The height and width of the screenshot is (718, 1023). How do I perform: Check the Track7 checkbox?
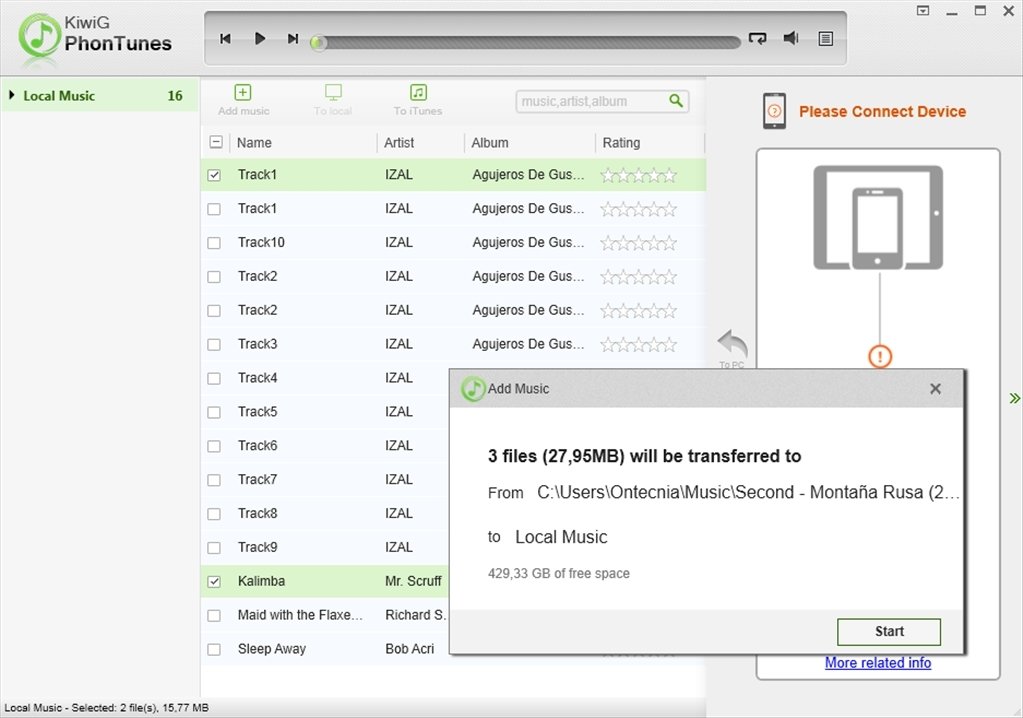click(214, 480)
